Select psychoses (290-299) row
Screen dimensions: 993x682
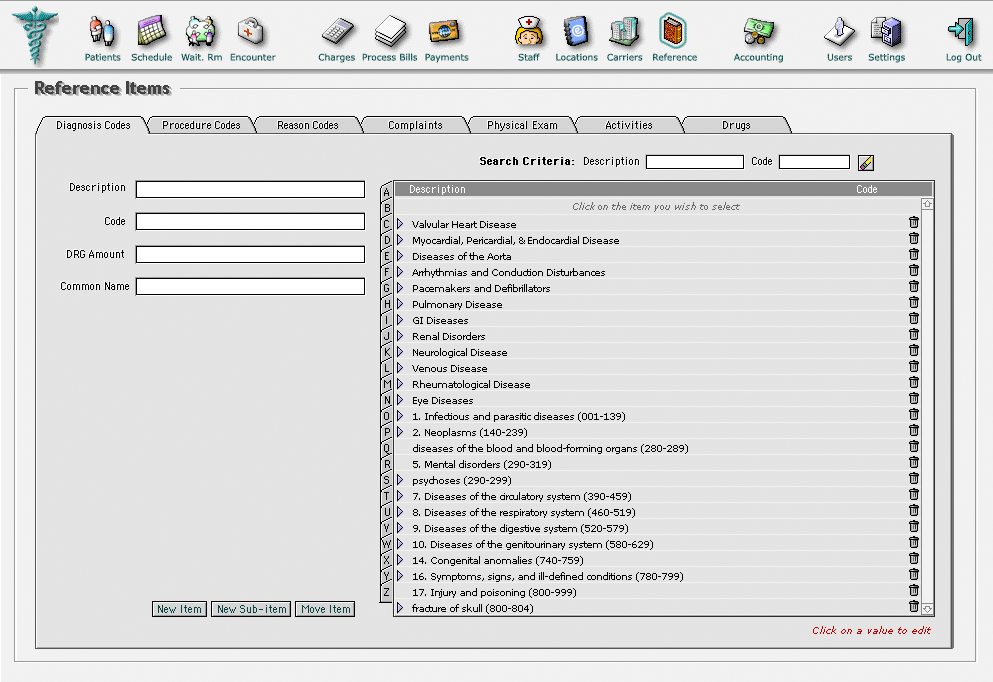(657, 480)
